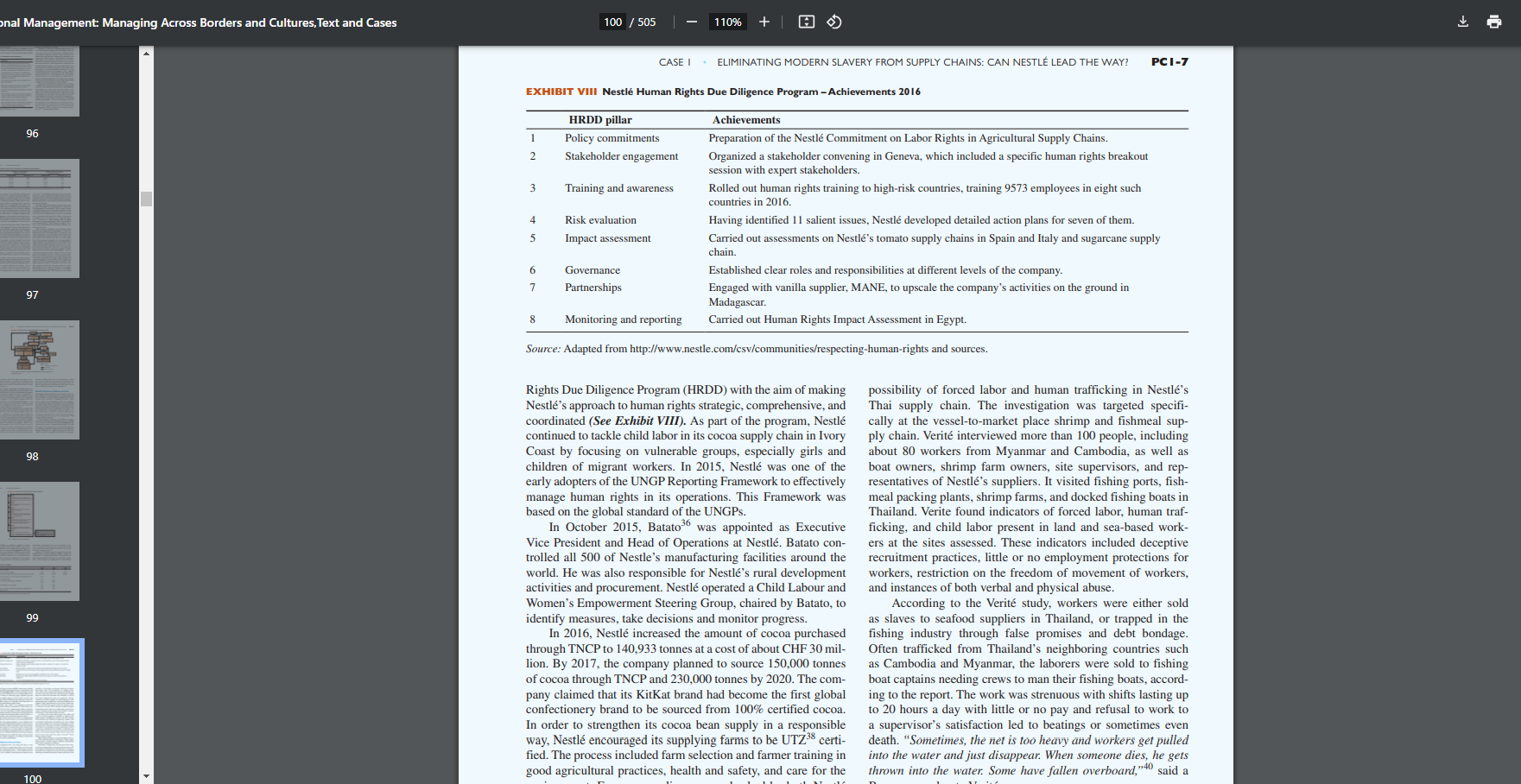
Task: Click the 110% zoom level field
Action: coord(728,22)
